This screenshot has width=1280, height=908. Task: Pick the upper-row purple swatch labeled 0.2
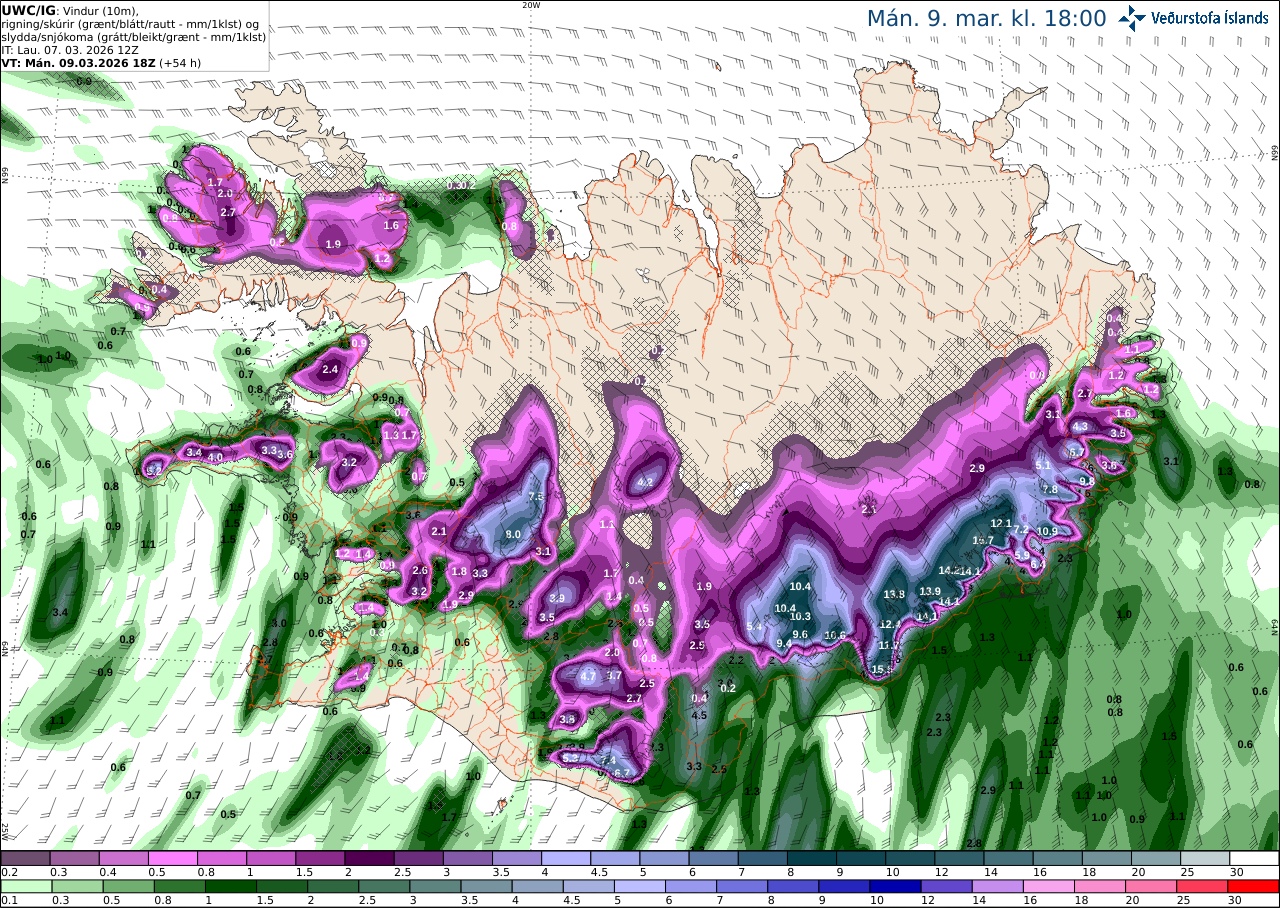25,858
